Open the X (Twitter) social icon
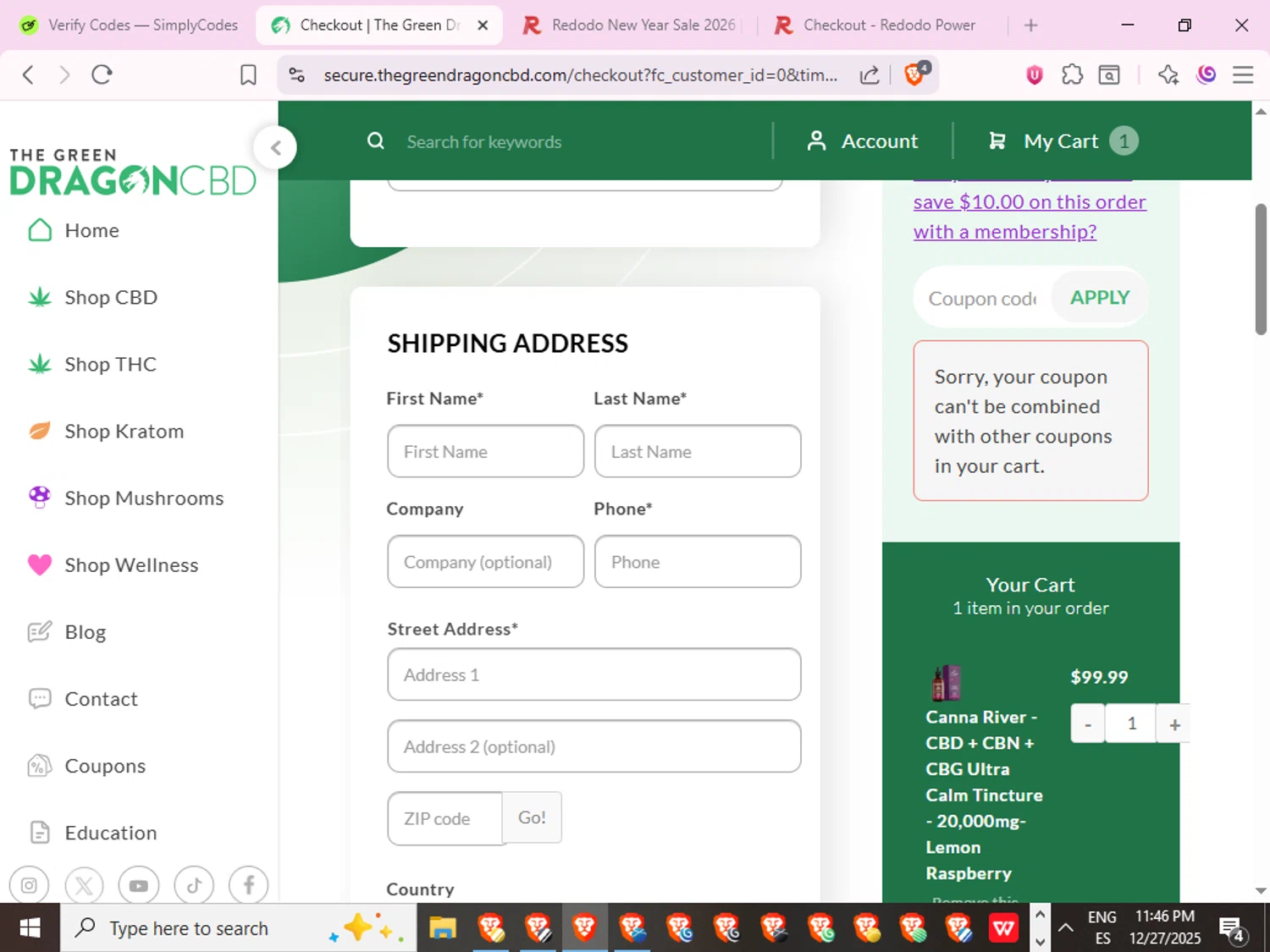This screenshot has width=1270, height=952. (84, 885)
